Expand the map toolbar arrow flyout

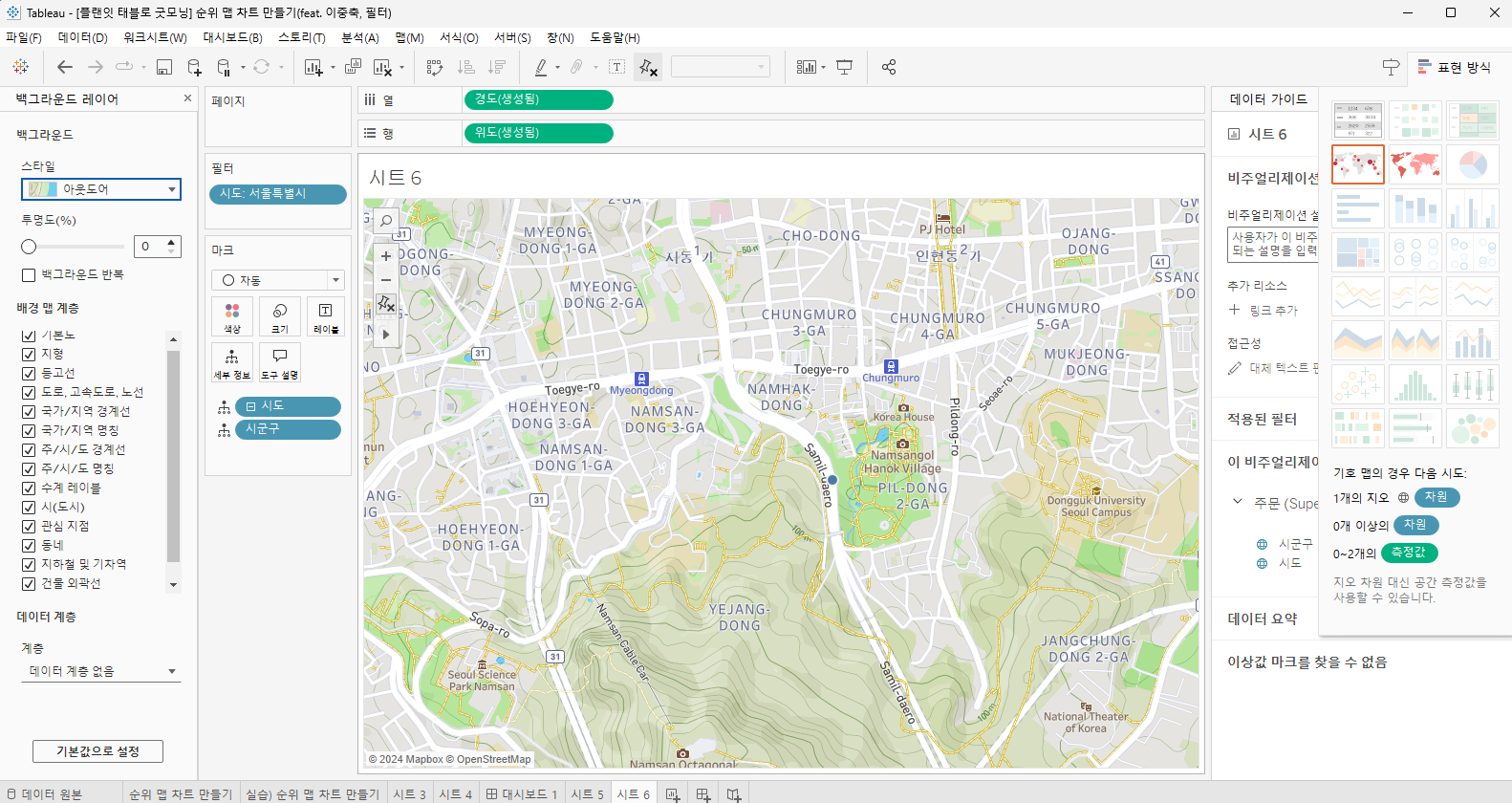[x=386, y=335]
